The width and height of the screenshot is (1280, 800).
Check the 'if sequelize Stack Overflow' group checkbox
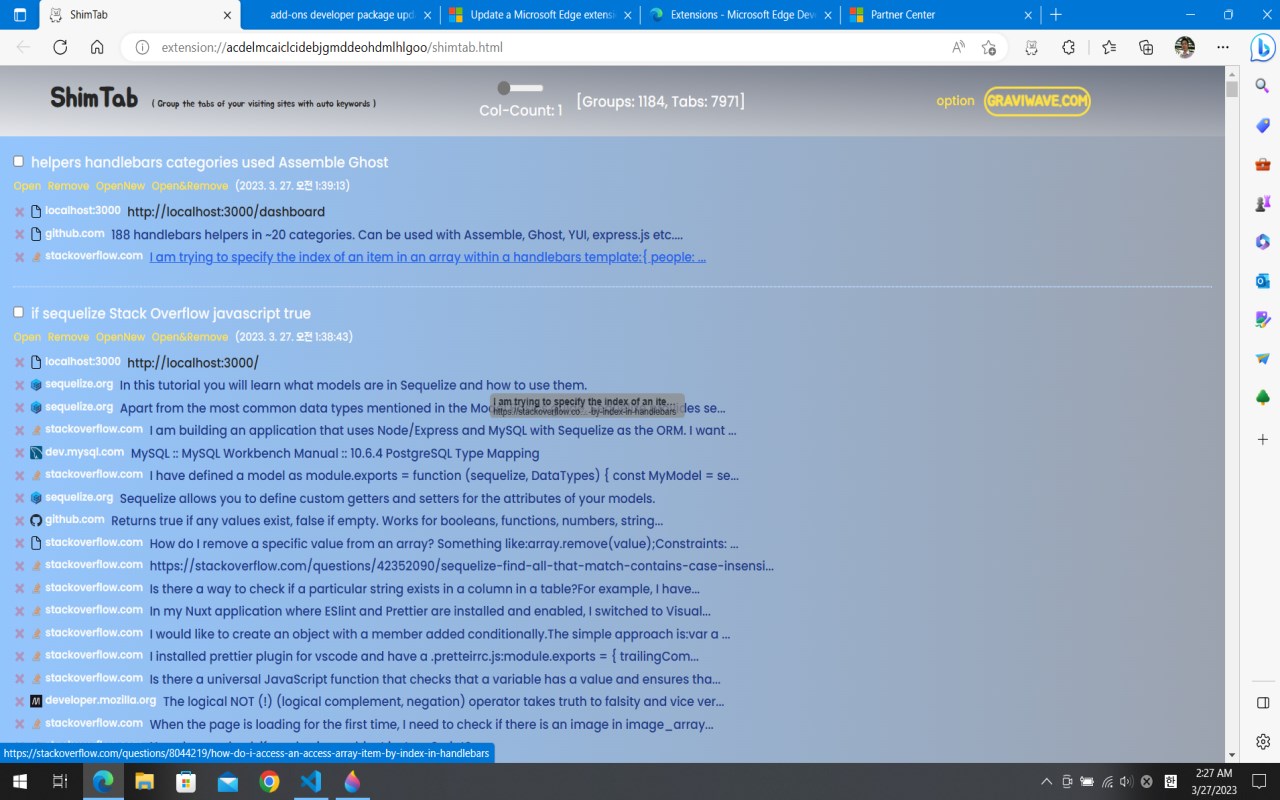18,312
